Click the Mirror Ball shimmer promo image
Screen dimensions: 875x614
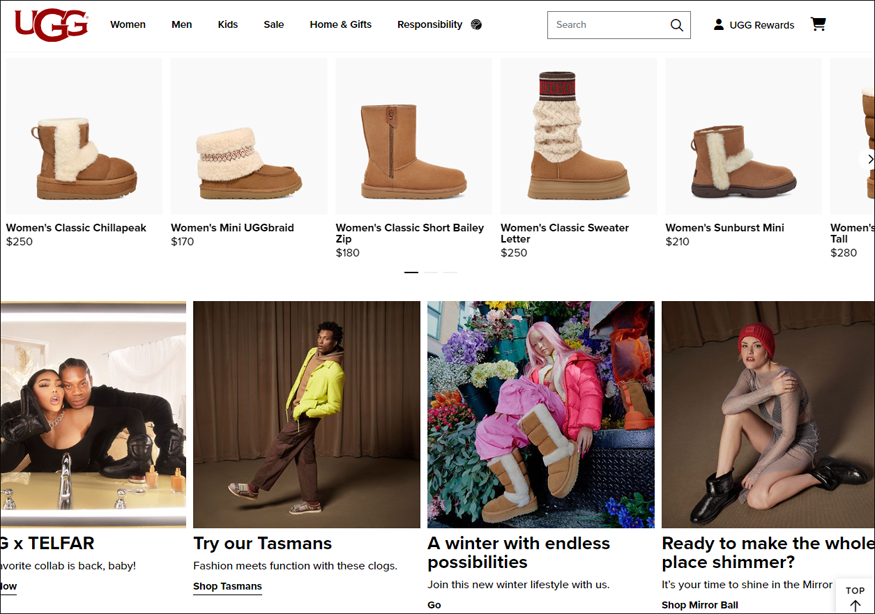coord(768,415)
